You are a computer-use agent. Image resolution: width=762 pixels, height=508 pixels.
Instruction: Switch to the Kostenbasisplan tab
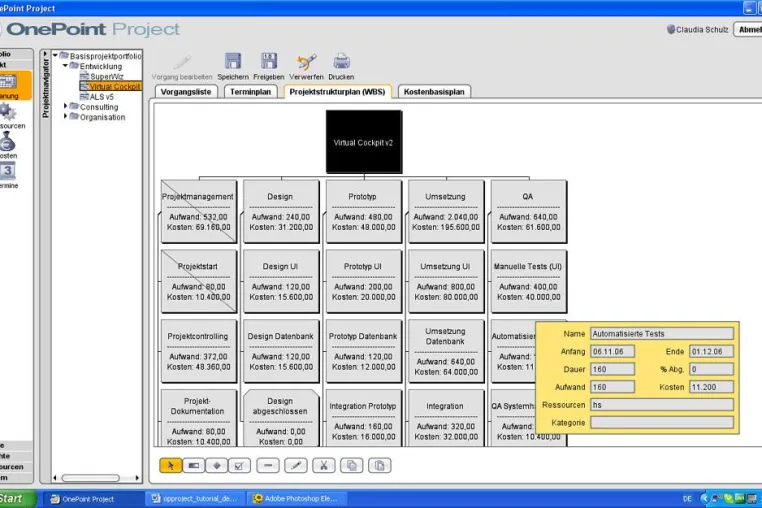pyautogui.click(x=434, y=91)
